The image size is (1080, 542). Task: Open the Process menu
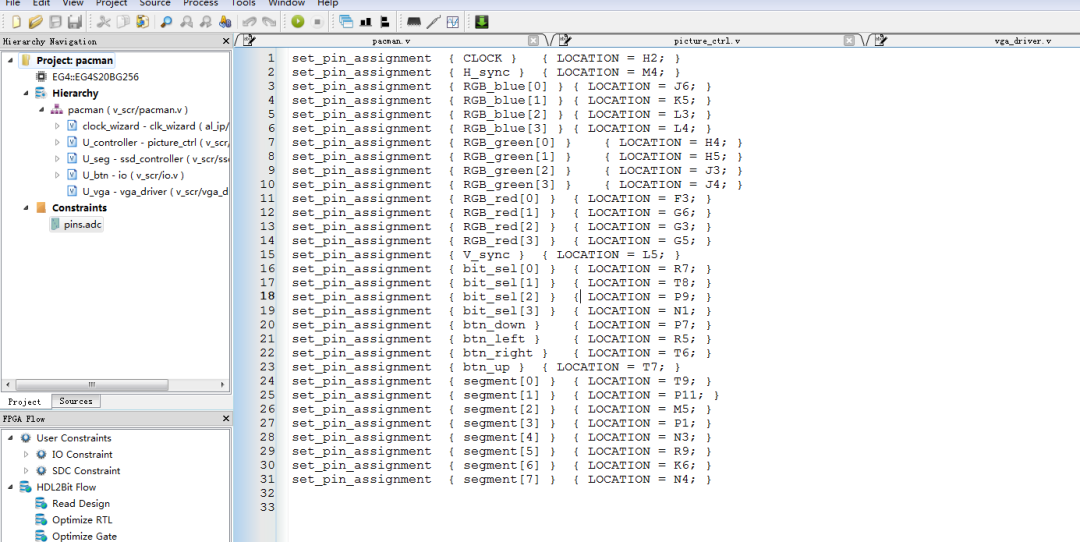[x=200, y=3]
